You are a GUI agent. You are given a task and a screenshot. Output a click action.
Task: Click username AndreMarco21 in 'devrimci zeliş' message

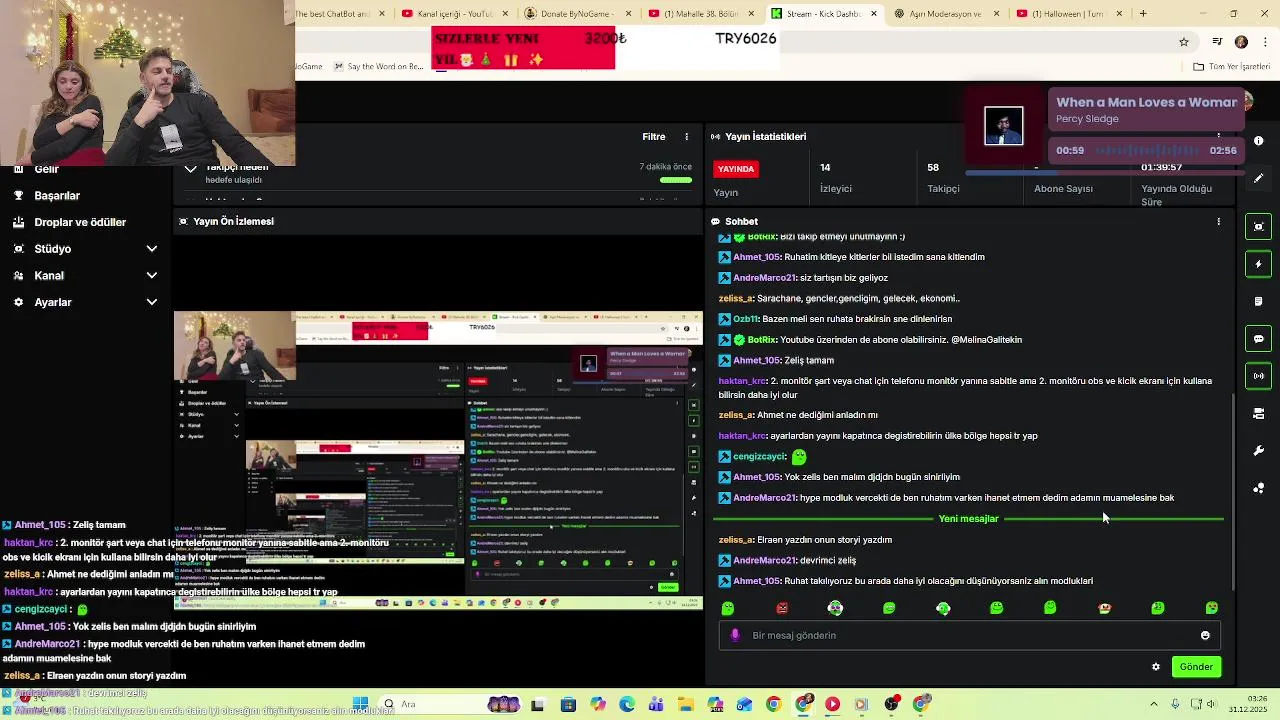click(x=764, y=560)
